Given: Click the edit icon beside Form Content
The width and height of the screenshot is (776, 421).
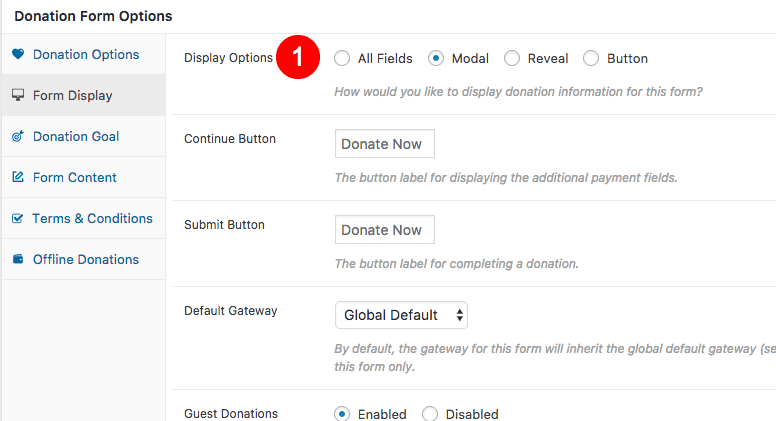Looking at the screenshot, I should [x=18, y=177].
